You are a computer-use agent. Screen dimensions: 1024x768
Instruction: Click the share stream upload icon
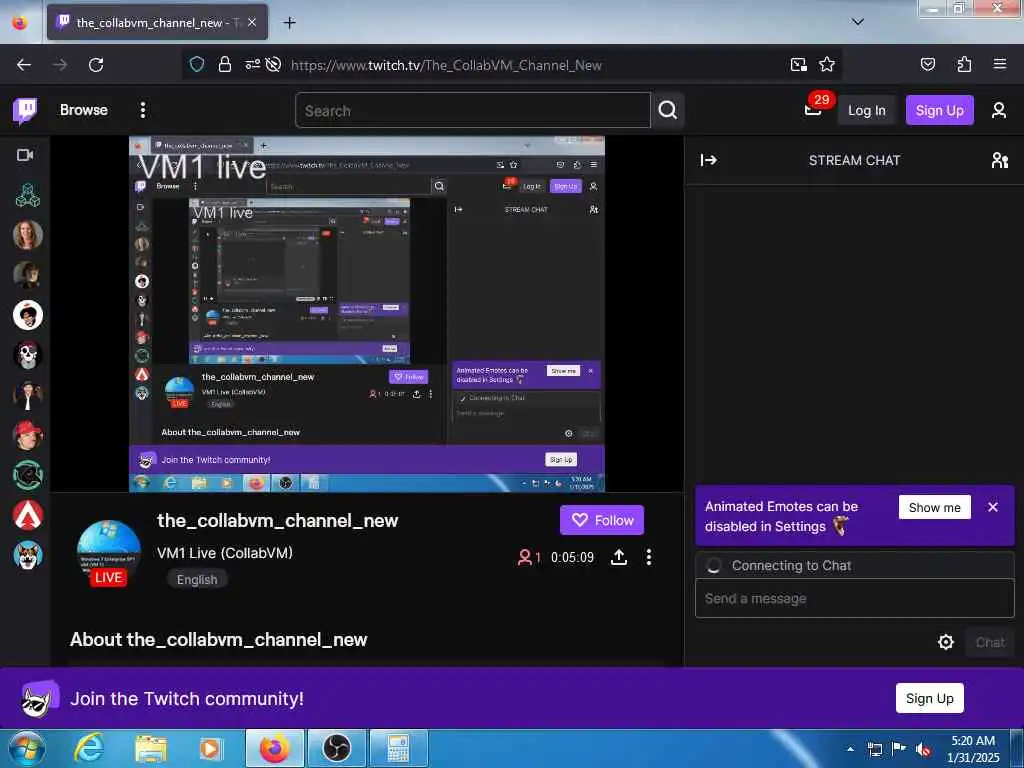pos(618,557)
